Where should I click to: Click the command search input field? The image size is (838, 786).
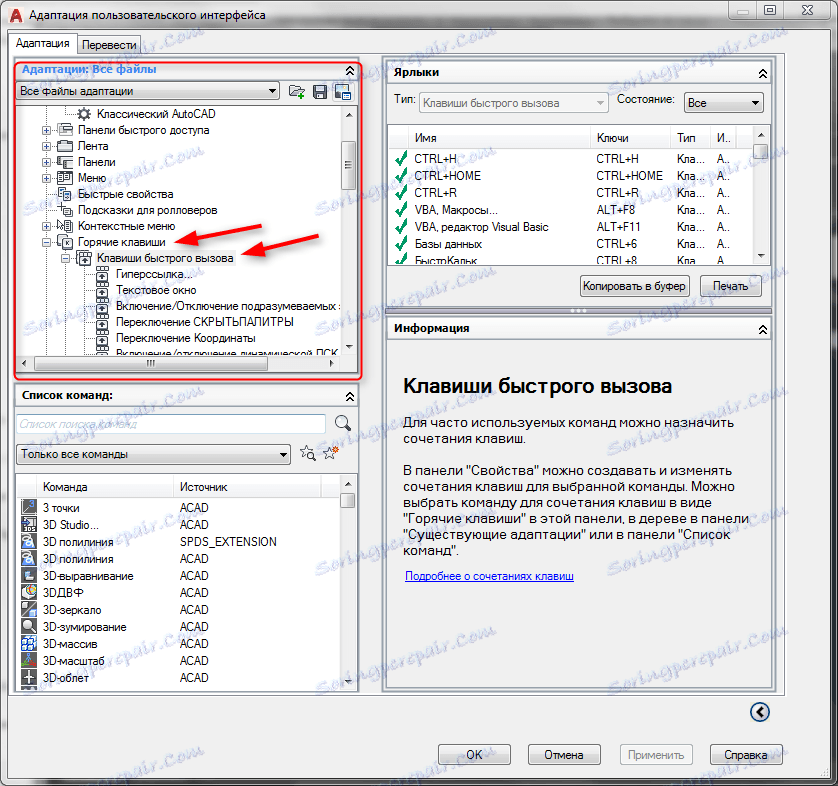pyautogui.click(x=171, y=424)
